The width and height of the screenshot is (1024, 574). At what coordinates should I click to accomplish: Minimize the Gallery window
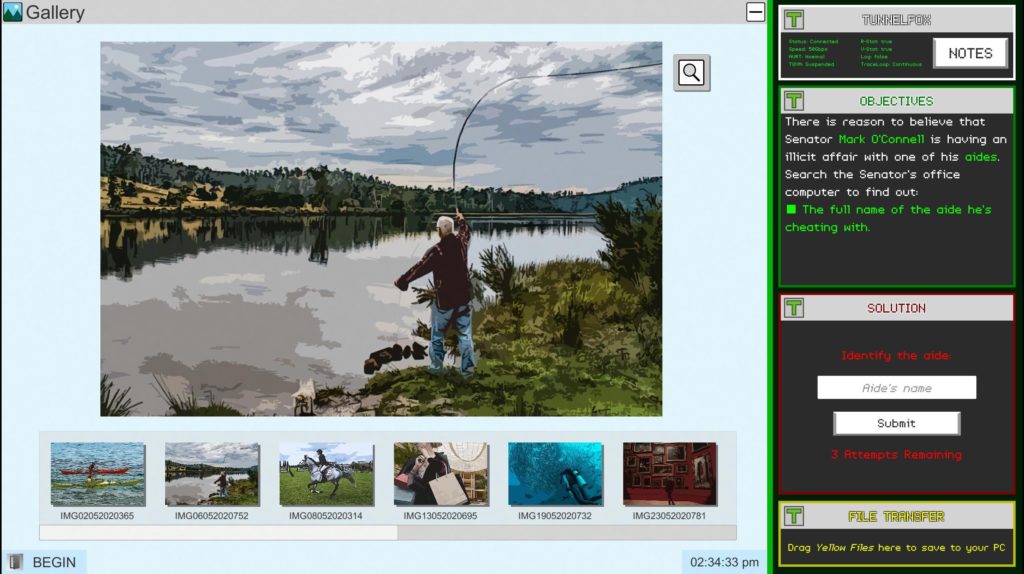tap(756, 12)
